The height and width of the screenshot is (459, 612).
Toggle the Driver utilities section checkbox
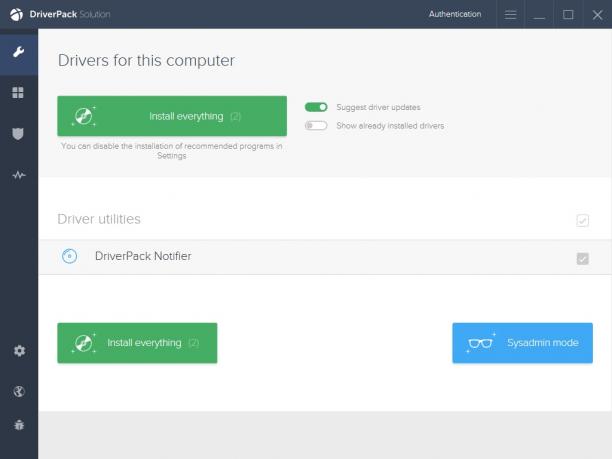point(582,220)
